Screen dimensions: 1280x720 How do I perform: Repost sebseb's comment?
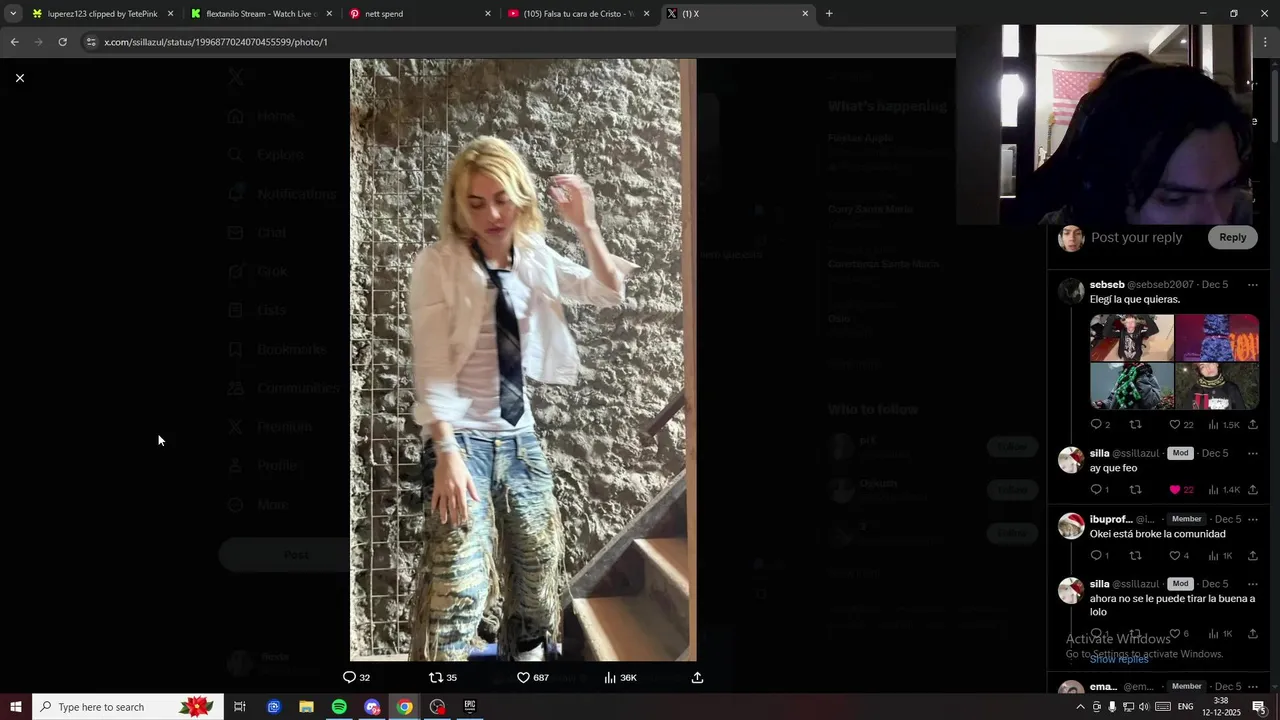point(1135,424)
